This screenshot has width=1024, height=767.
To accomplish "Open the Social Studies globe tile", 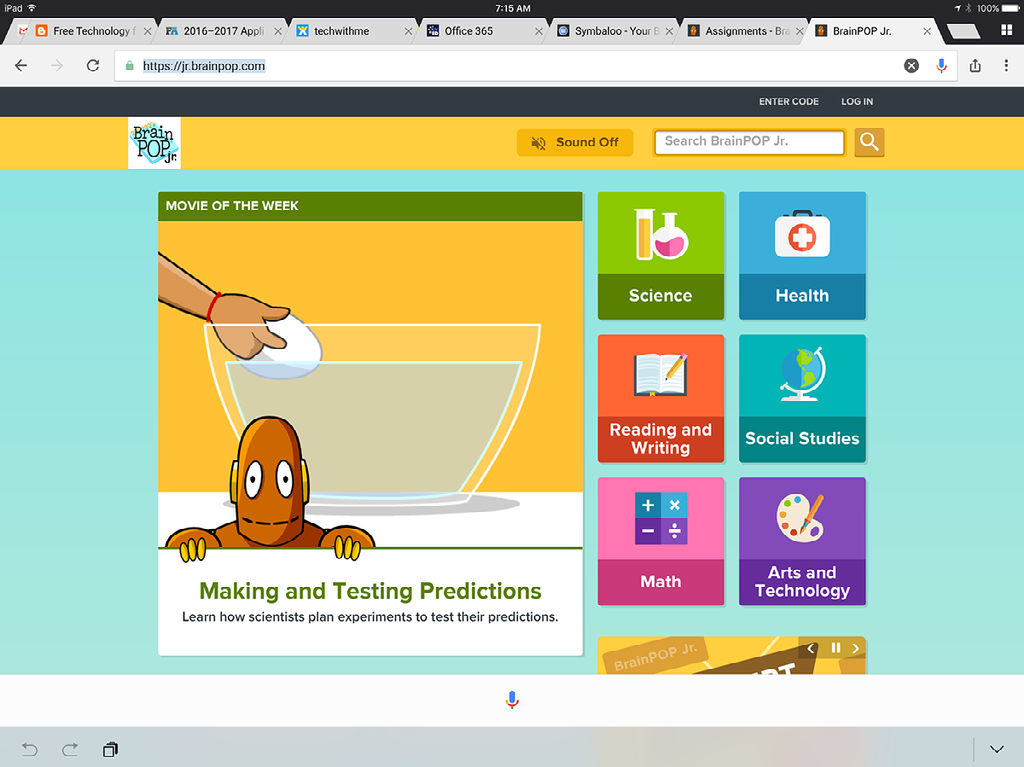I will pyautogui.click(x=802, y=398).
